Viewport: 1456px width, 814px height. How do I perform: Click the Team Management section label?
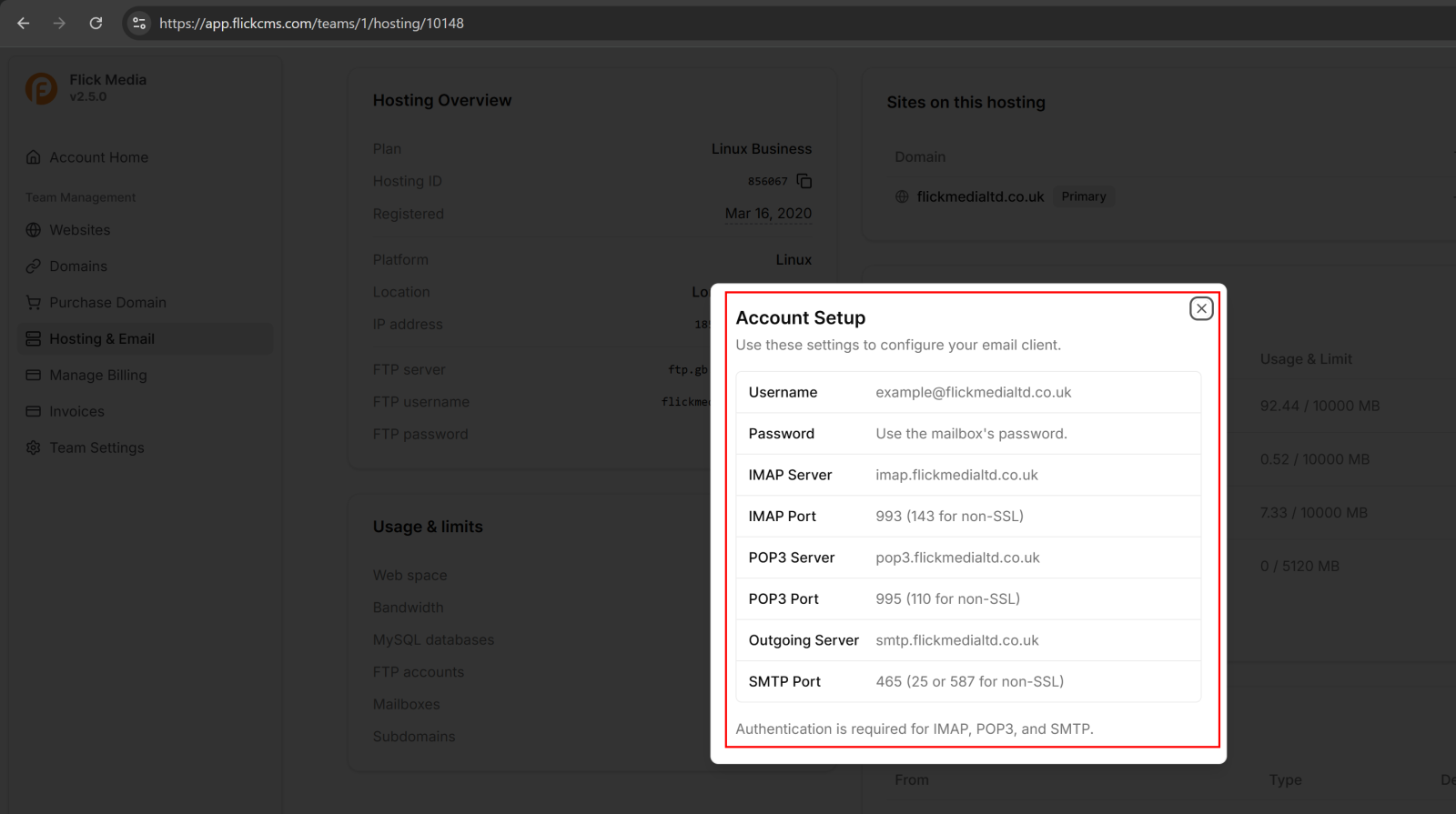[80, 197]
